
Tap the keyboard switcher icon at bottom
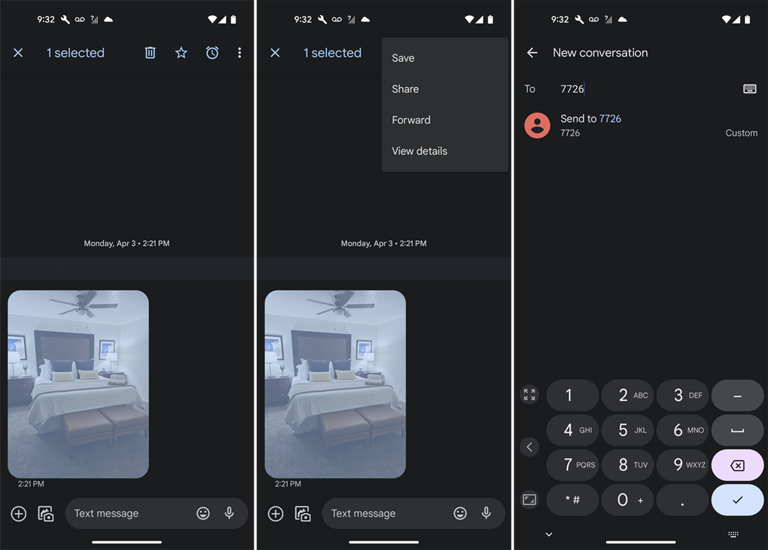coord(733,534)
